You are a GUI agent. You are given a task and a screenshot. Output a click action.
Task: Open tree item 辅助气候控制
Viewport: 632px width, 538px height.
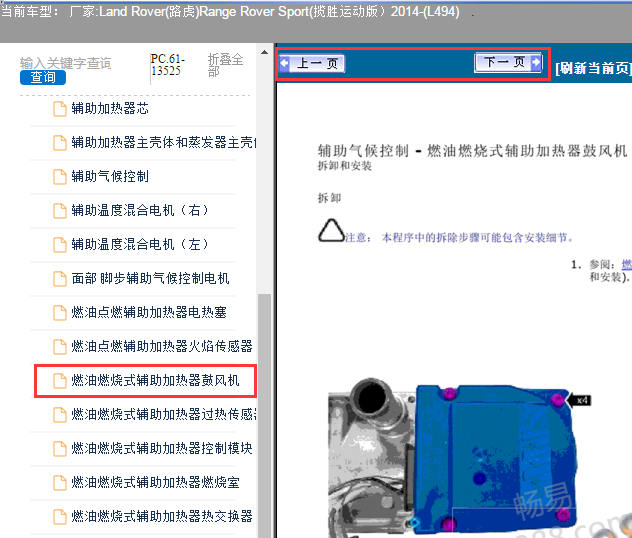click(110, 176)
